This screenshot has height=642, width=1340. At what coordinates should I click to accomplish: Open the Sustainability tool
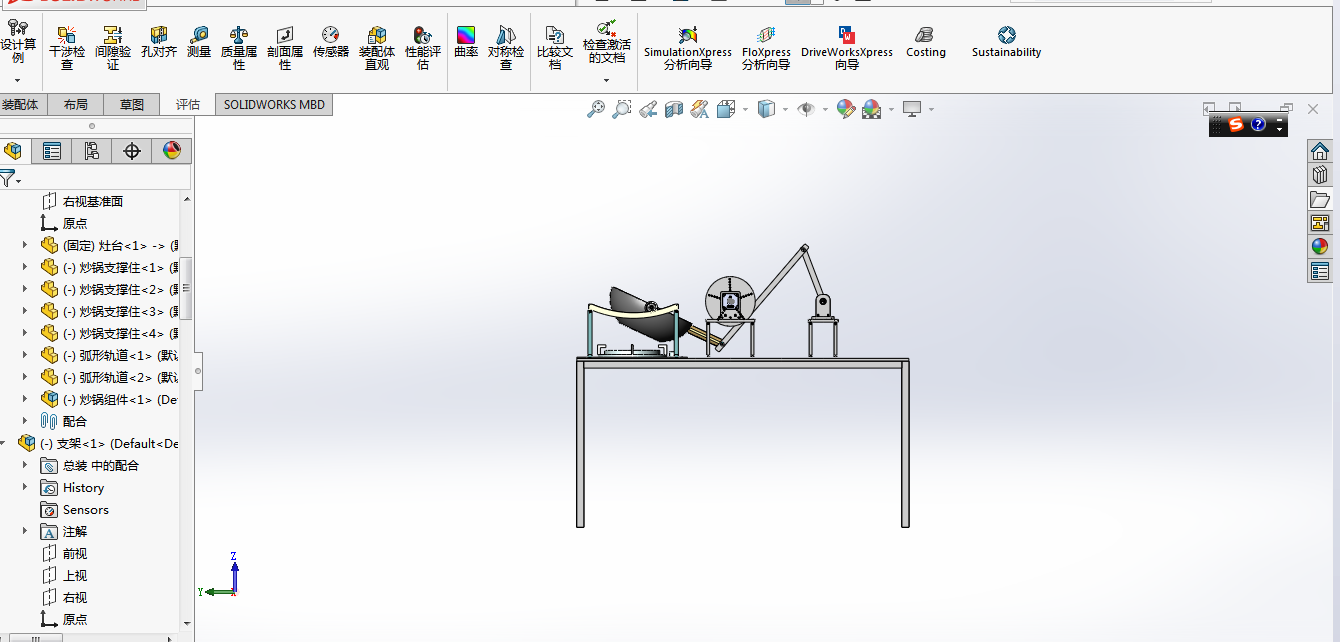tap(1007, 42)
